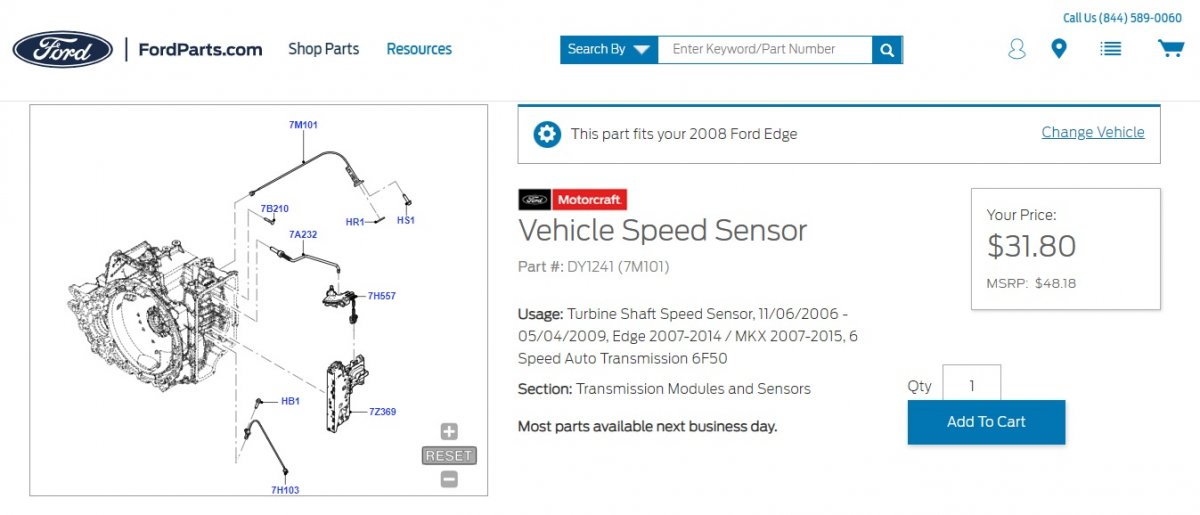This screenshot has height=515, width=1200.
Task: Click the Ford oval logo
Action: point(62,49)
